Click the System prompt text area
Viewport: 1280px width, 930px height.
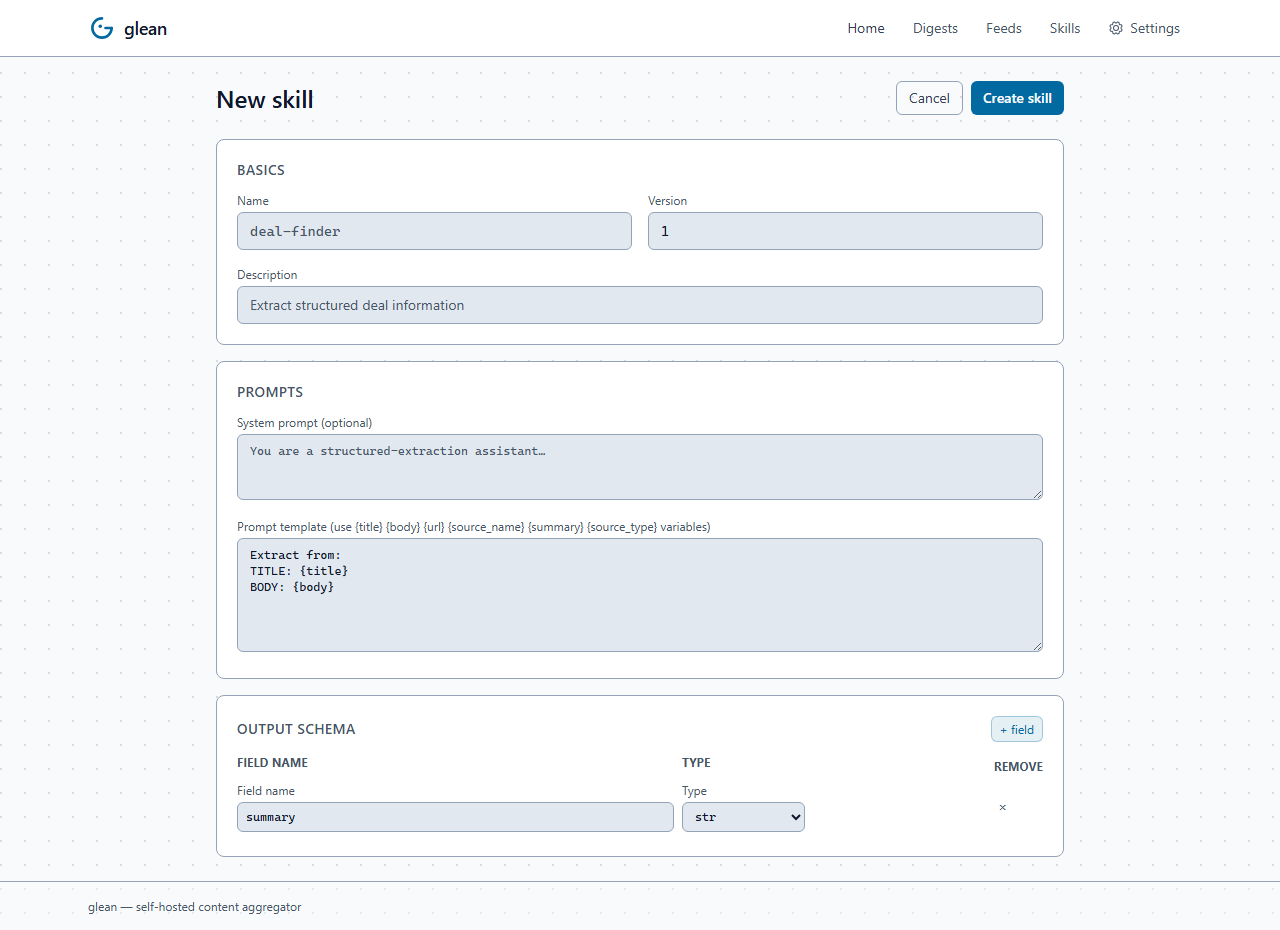pyautogui.click(x=640, y=467)
